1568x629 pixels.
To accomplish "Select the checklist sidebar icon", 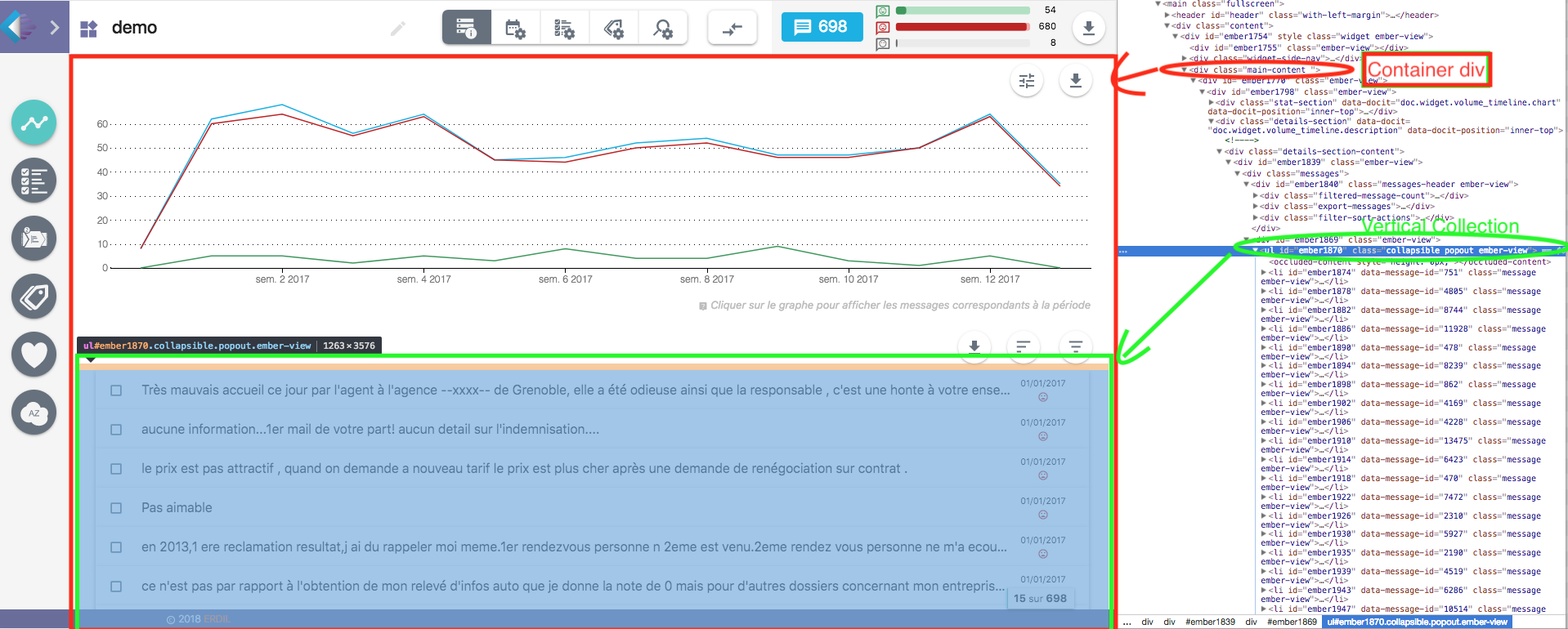I will (34, 181).
